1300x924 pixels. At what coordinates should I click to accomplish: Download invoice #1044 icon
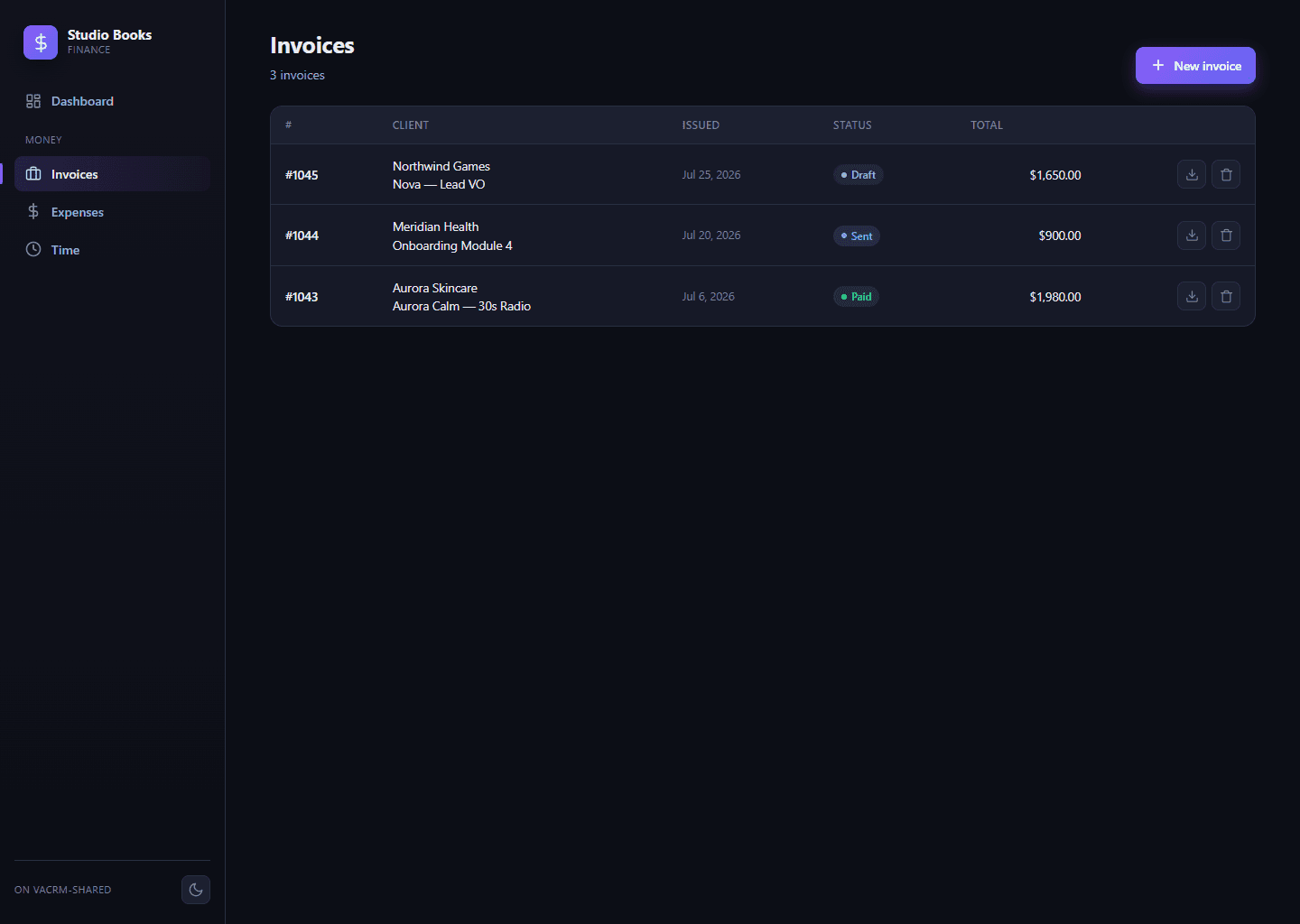(x=1192, y=236)
